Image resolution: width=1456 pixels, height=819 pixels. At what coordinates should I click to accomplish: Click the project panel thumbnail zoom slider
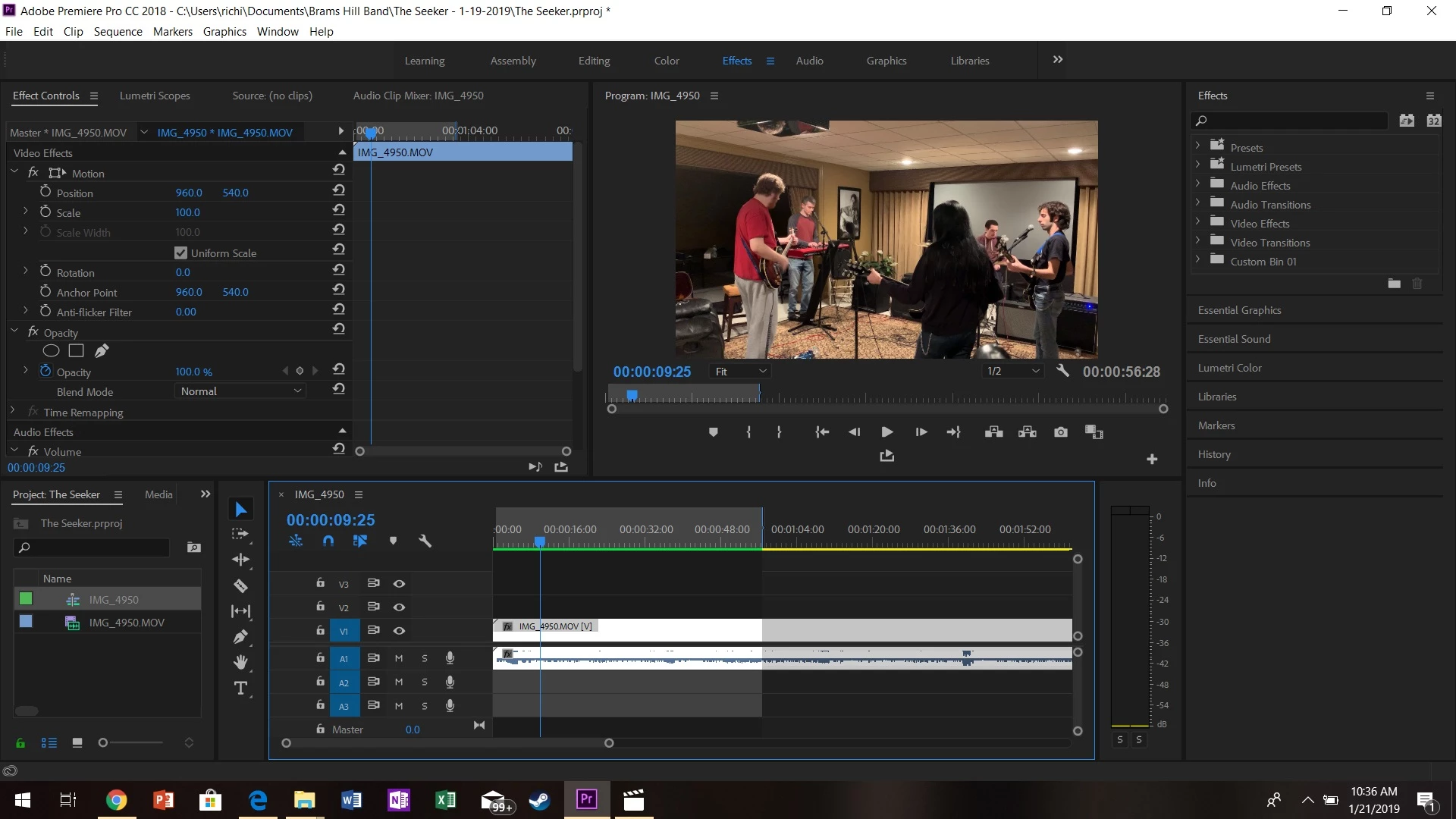(x=103, y=742)
